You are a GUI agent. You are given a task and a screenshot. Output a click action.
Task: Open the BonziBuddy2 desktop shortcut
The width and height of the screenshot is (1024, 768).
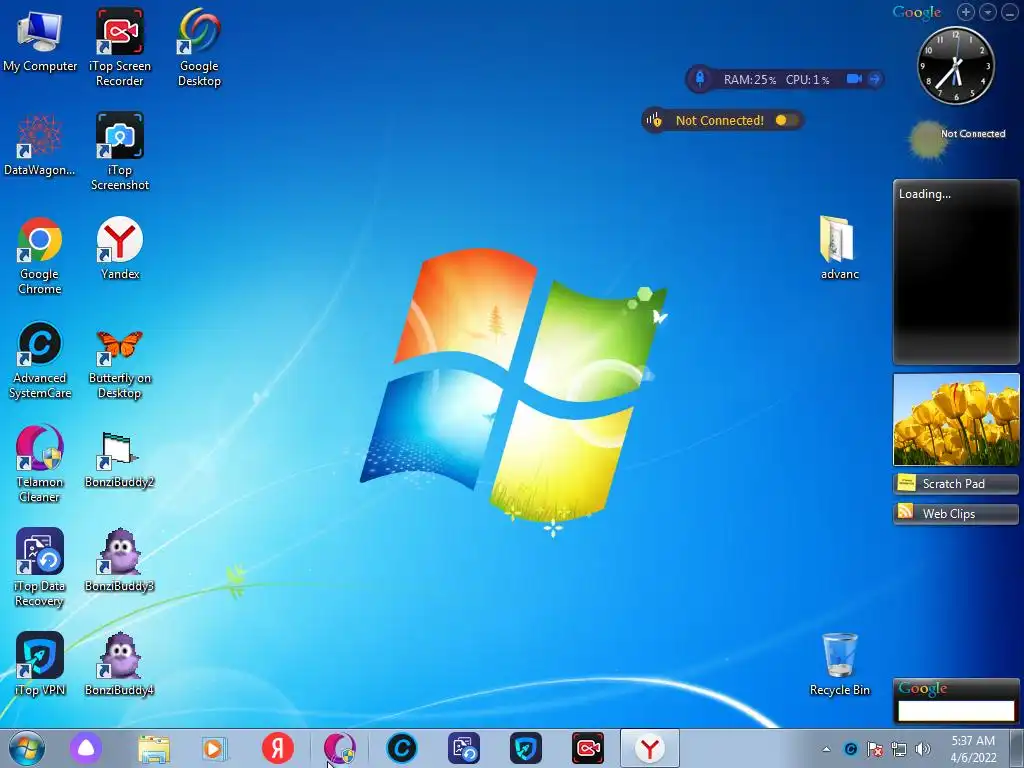click(x=120, y=459)
